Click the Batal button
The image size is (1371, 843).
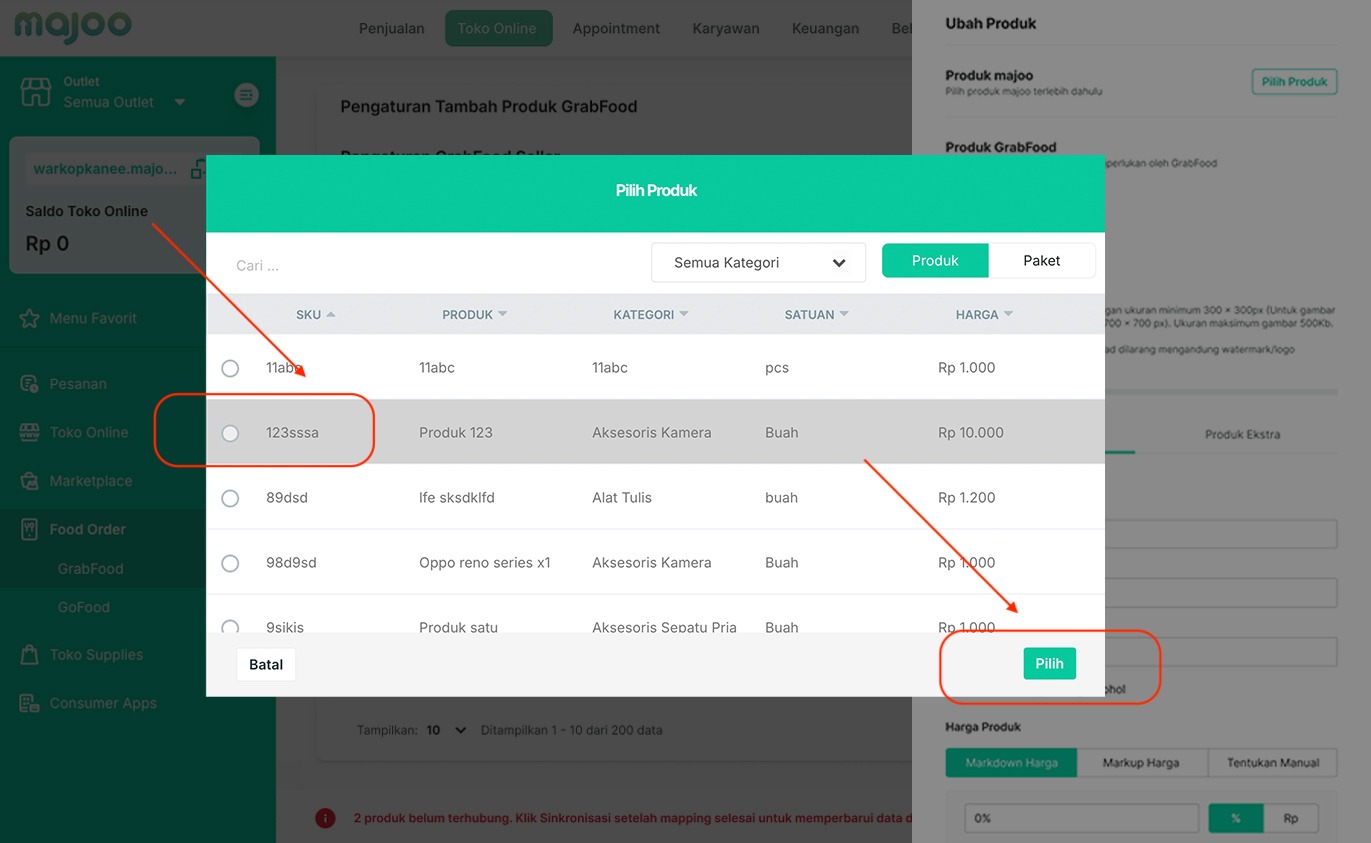(x=266, y=664)
